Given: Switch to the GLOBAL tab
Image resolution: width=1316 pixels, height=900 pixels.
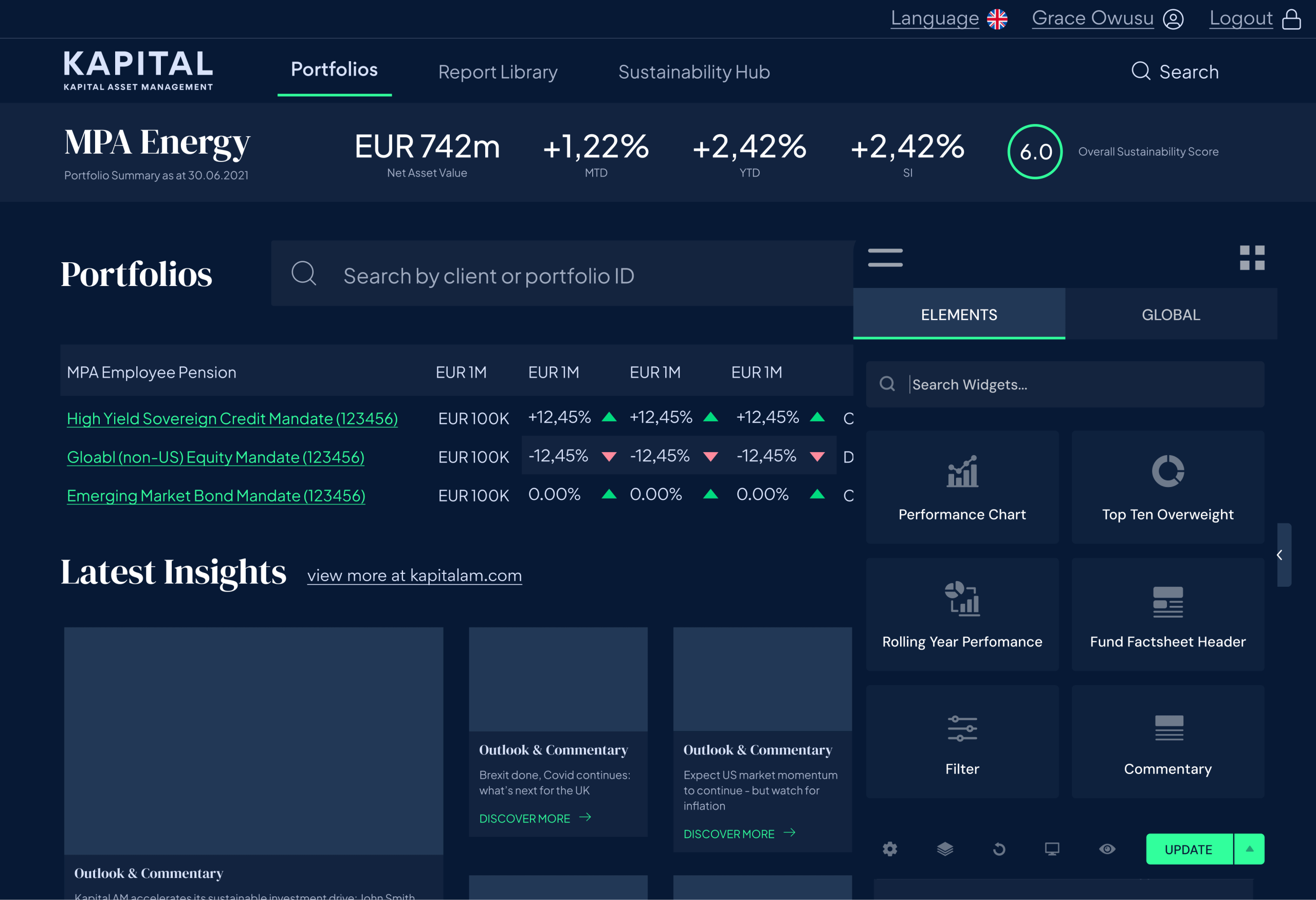Looking at the screenshot, I should [1171, 314].
